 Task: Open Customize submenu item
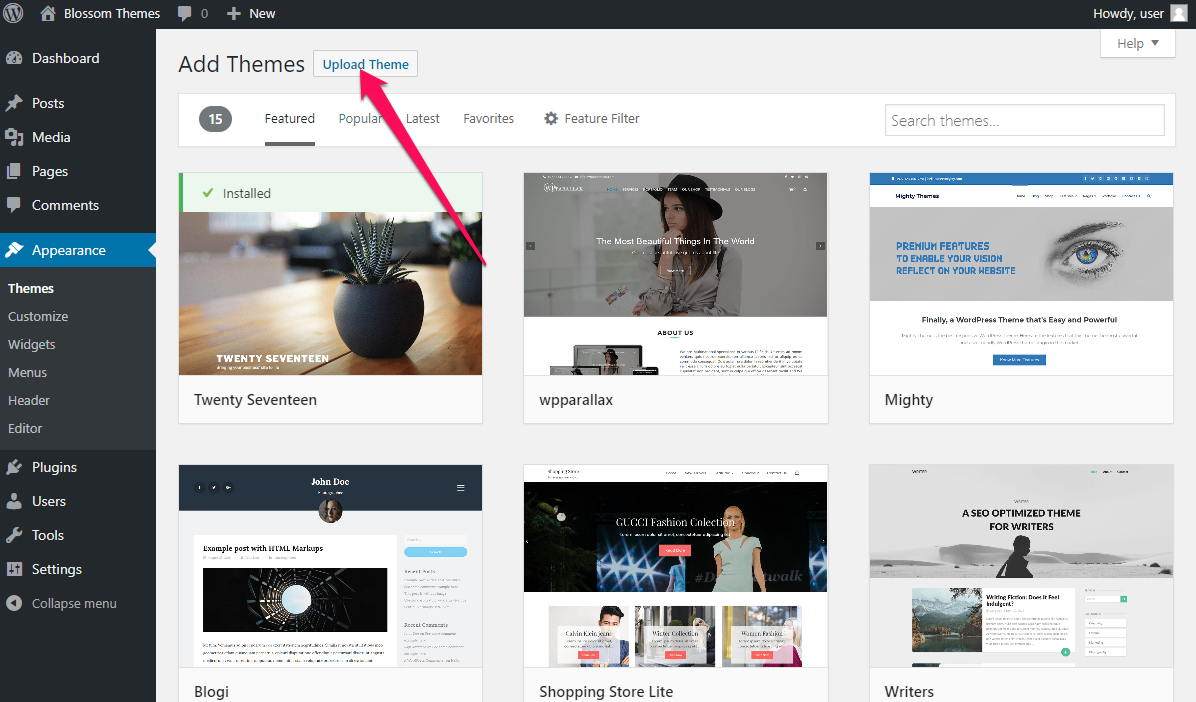(x=38, y=317)
